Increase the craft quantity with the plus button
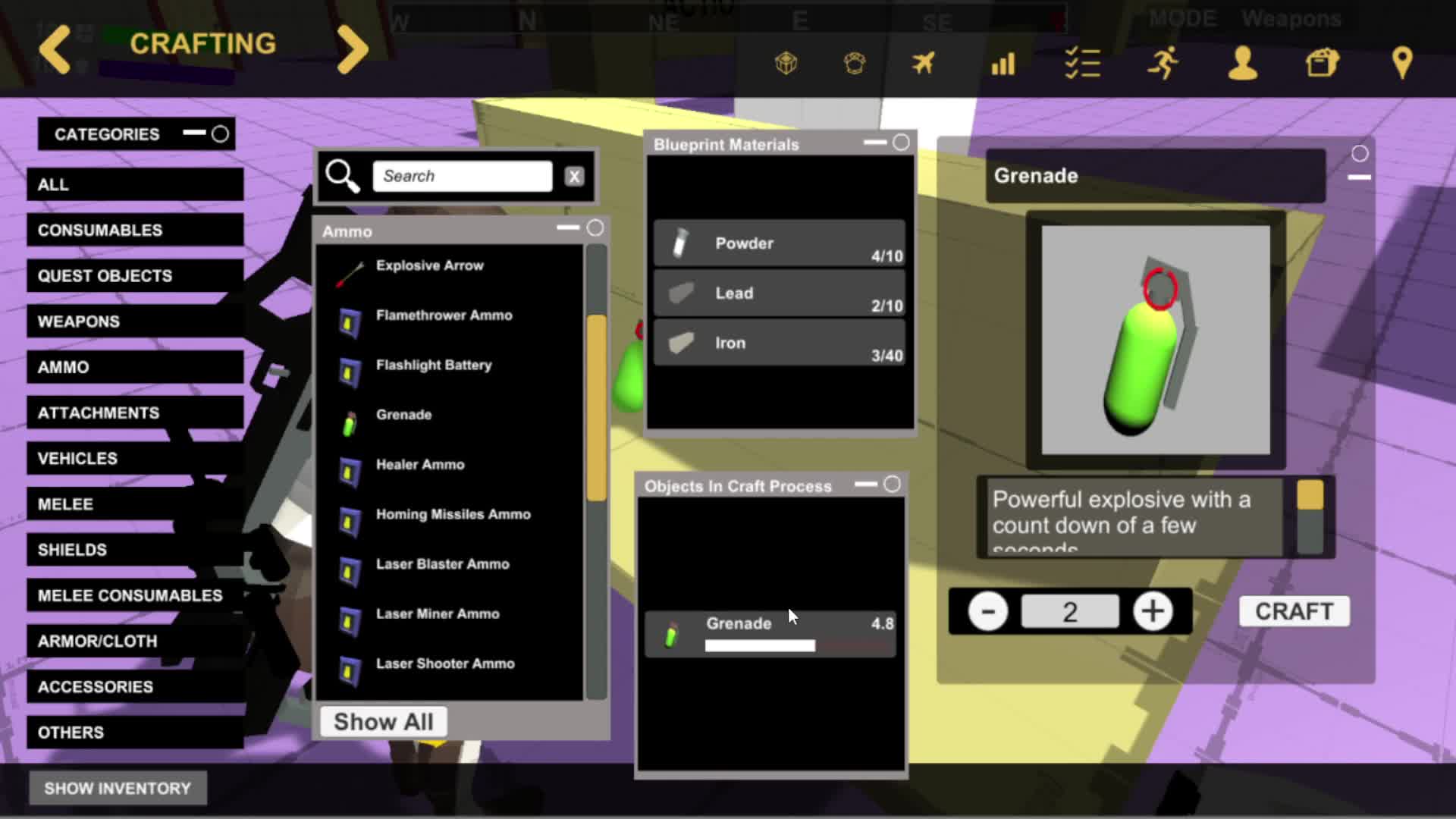This screenshot has width=1456, height=819. point(1153,611)
